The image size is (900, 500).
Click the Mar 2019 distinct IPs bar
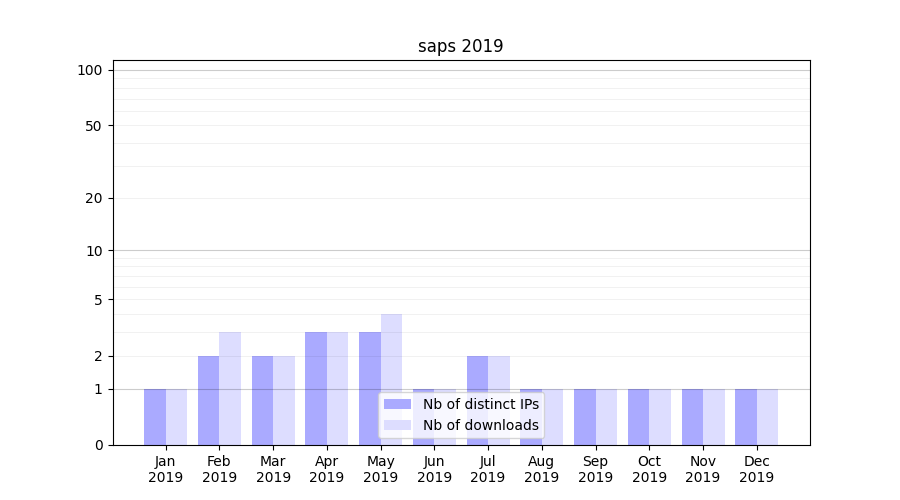(262, 400)
